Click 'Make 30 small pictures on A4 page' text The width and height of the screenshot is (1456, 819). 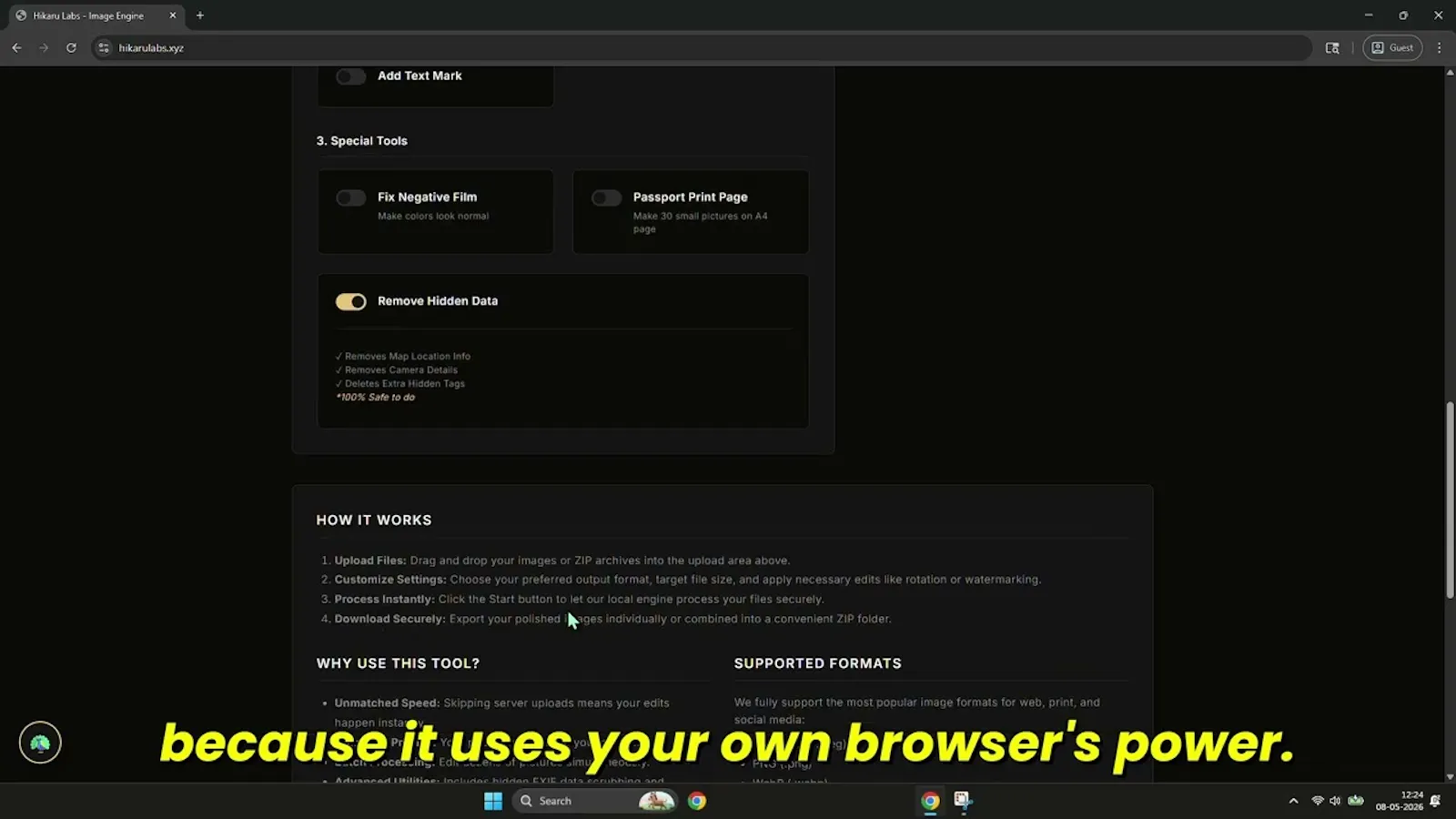pyautogui.click(x=700, y=223)
